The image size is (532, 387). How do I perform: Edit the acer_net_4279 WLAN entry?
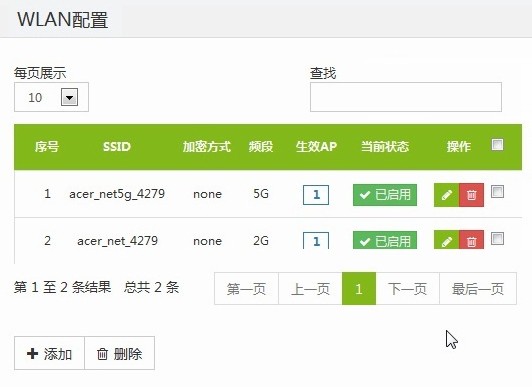click(446, 240)
